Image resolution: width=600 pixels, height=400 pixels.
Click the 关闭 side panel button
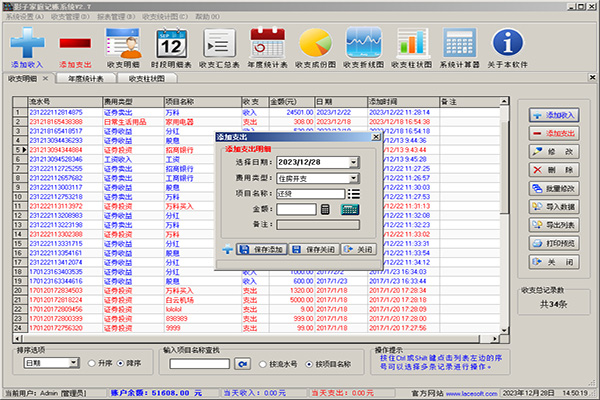(x=554, y=262)
